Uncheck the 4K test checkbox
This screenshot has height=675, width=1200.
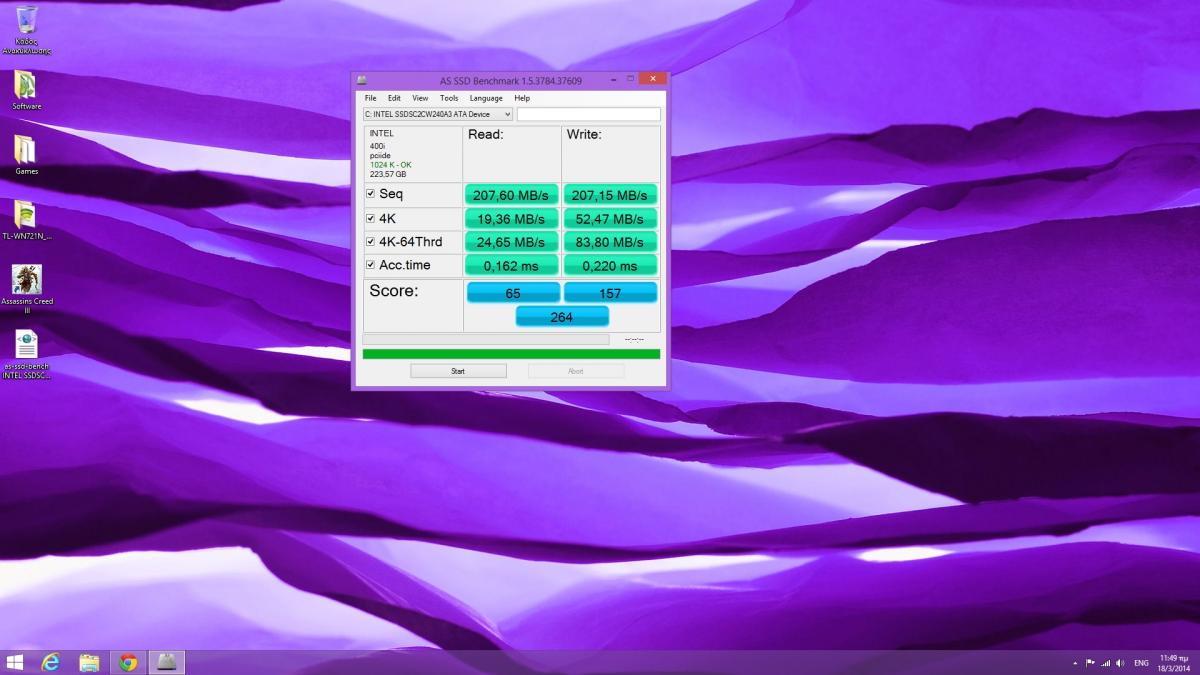click(371, 218)
